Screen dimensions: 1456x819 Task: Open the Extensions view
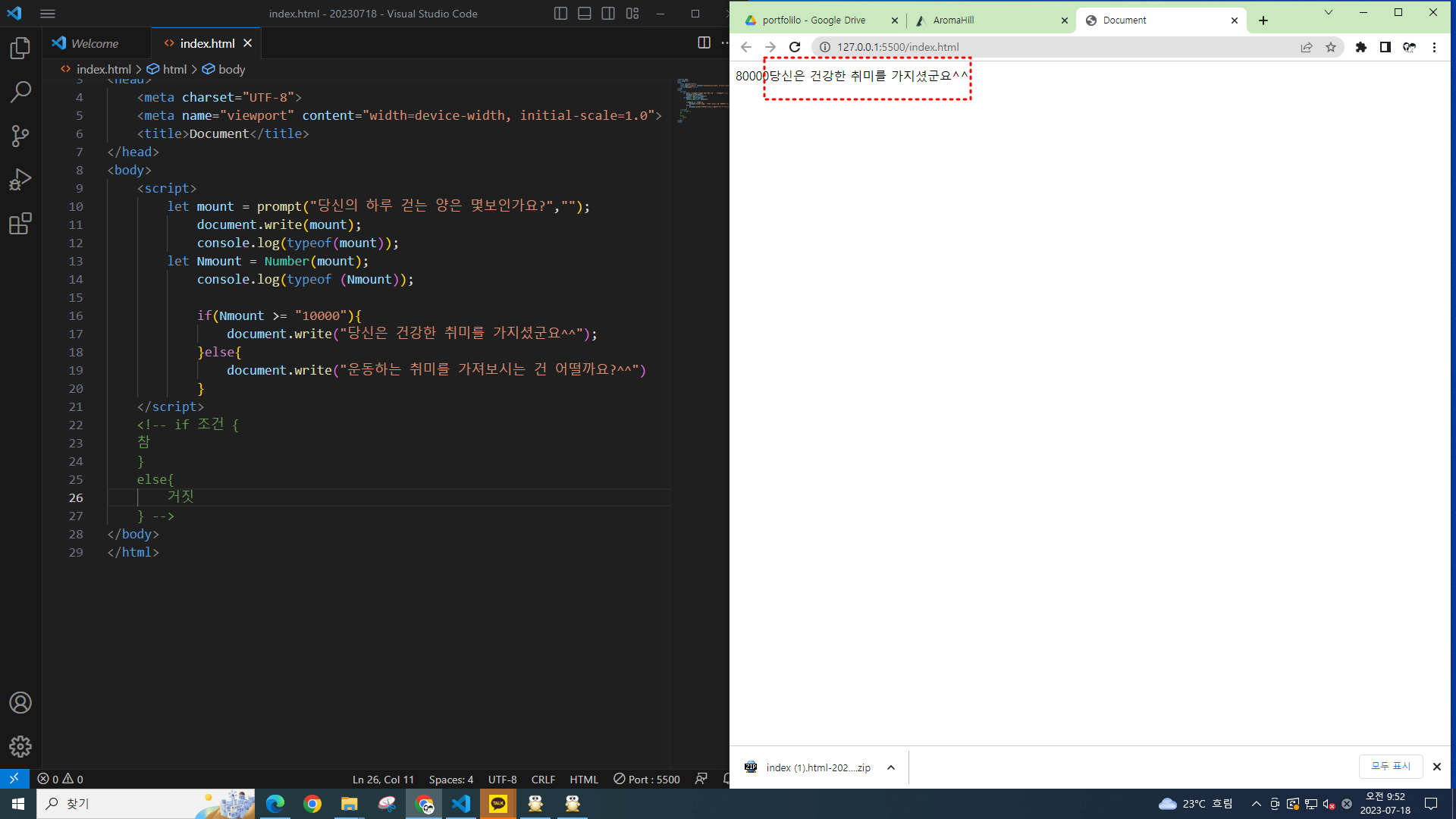20,224
